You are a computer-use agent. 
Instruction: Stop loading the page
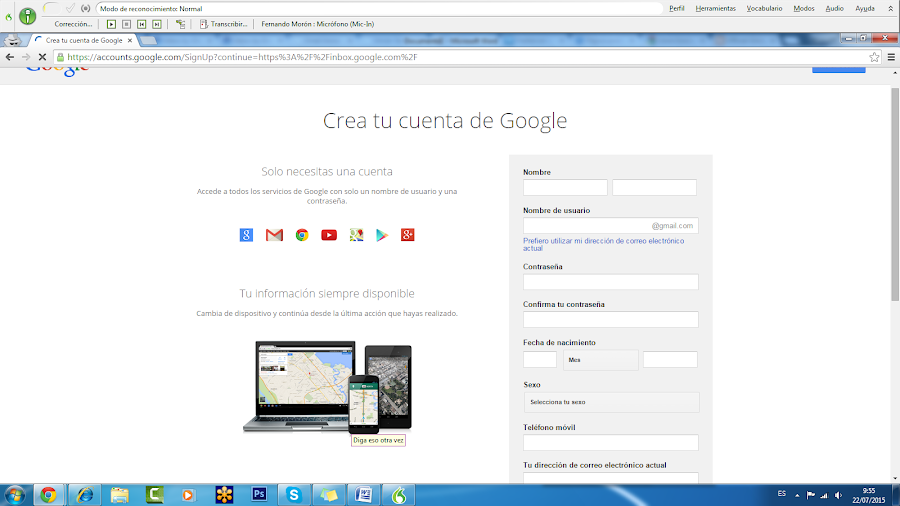pos(42,57)
